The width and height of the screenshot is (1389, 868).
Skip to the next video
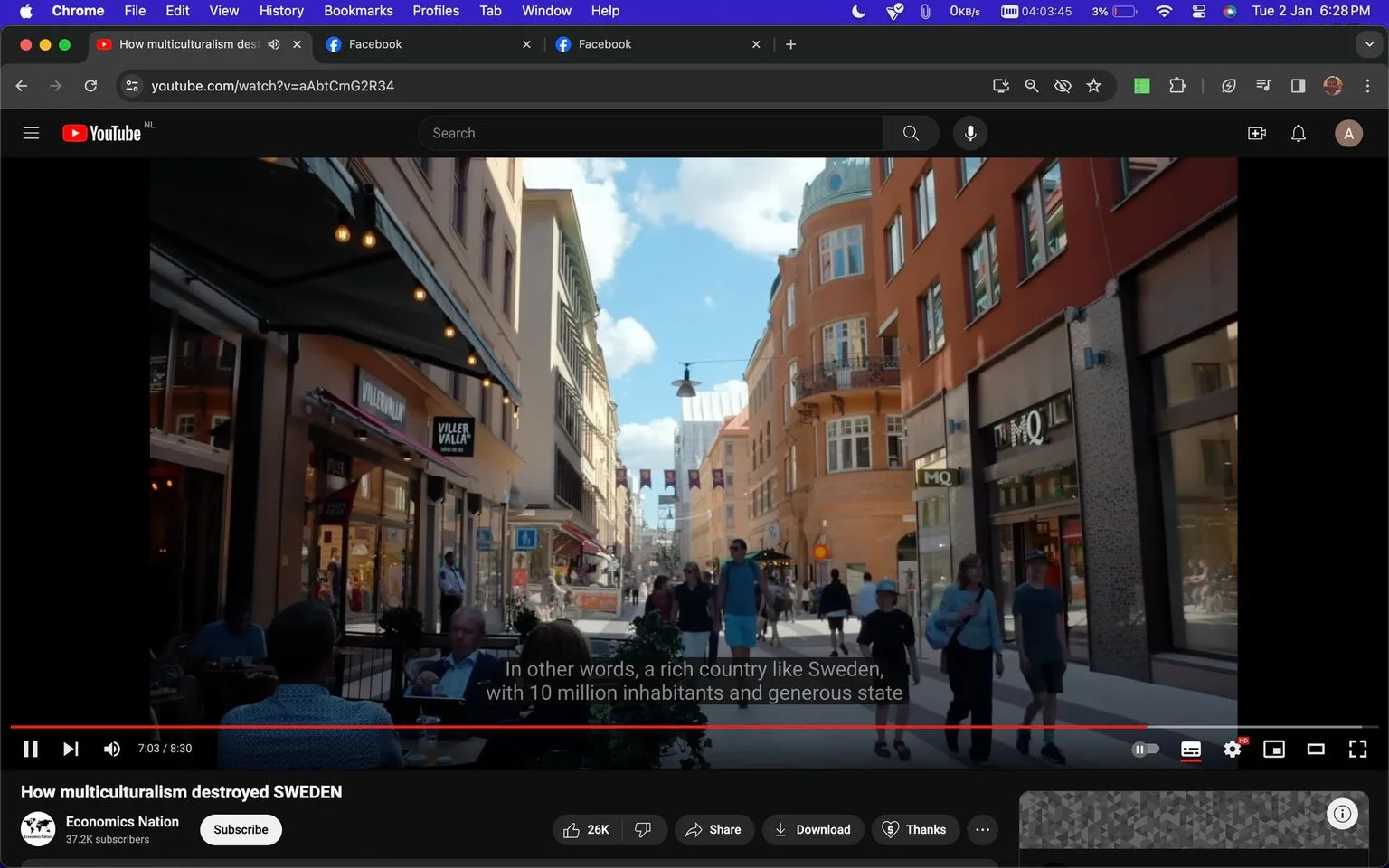pyautogui.click(x=71, y=749)
